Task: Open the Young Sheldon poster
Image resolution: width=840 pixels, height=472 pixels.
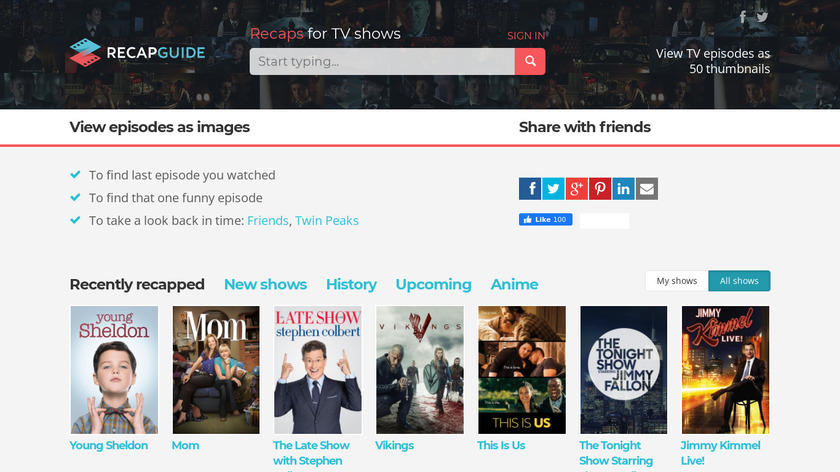Action: [x=114, y=370]
